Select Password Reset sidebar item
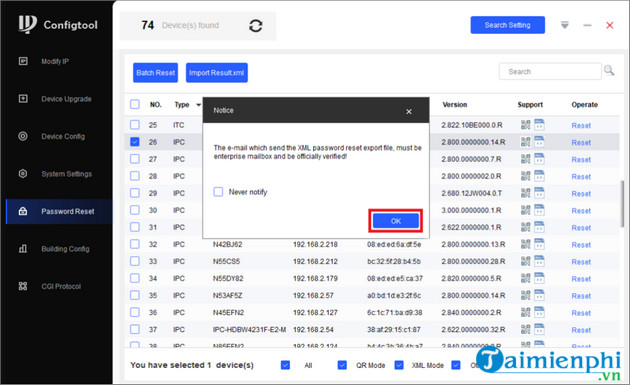The width and height of the screenshot is (630, 385). click(59, 211)
